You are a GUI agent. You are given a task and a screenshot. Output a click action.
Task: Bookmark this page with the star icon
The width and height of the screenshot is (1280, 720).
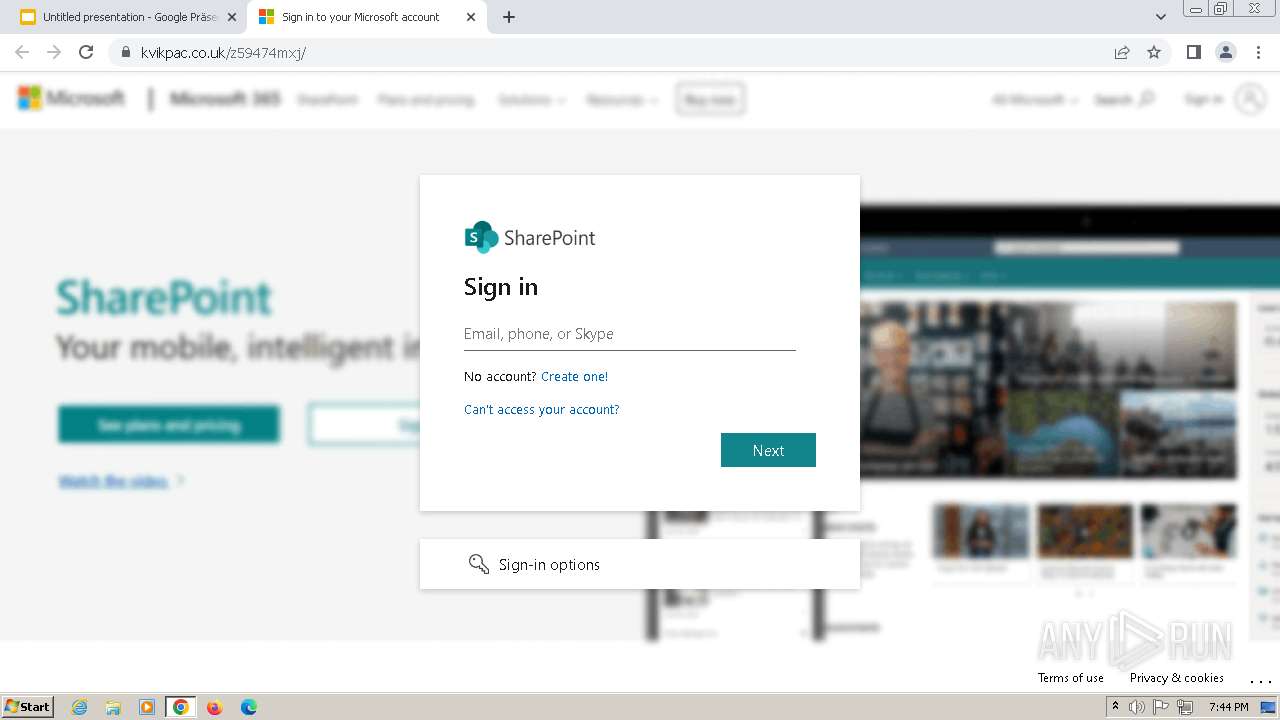1154,52
